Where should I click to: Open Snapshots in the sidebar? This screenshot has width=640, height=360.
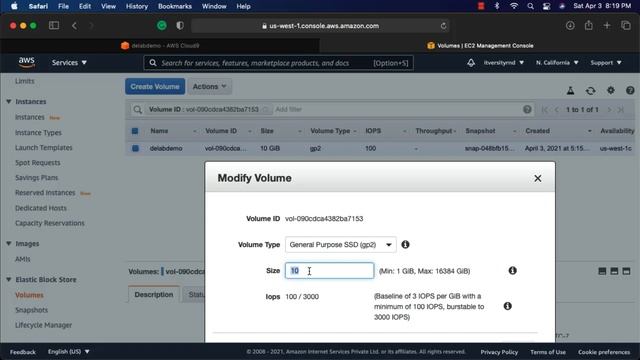click(x=31, y=310)
